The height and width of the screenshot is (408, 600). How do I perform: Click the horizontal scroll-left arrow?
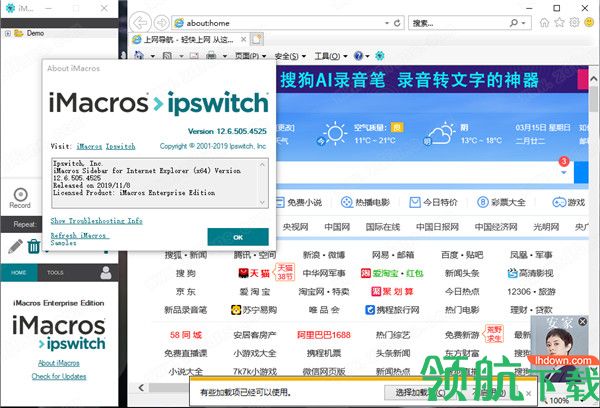coord(141,388)
